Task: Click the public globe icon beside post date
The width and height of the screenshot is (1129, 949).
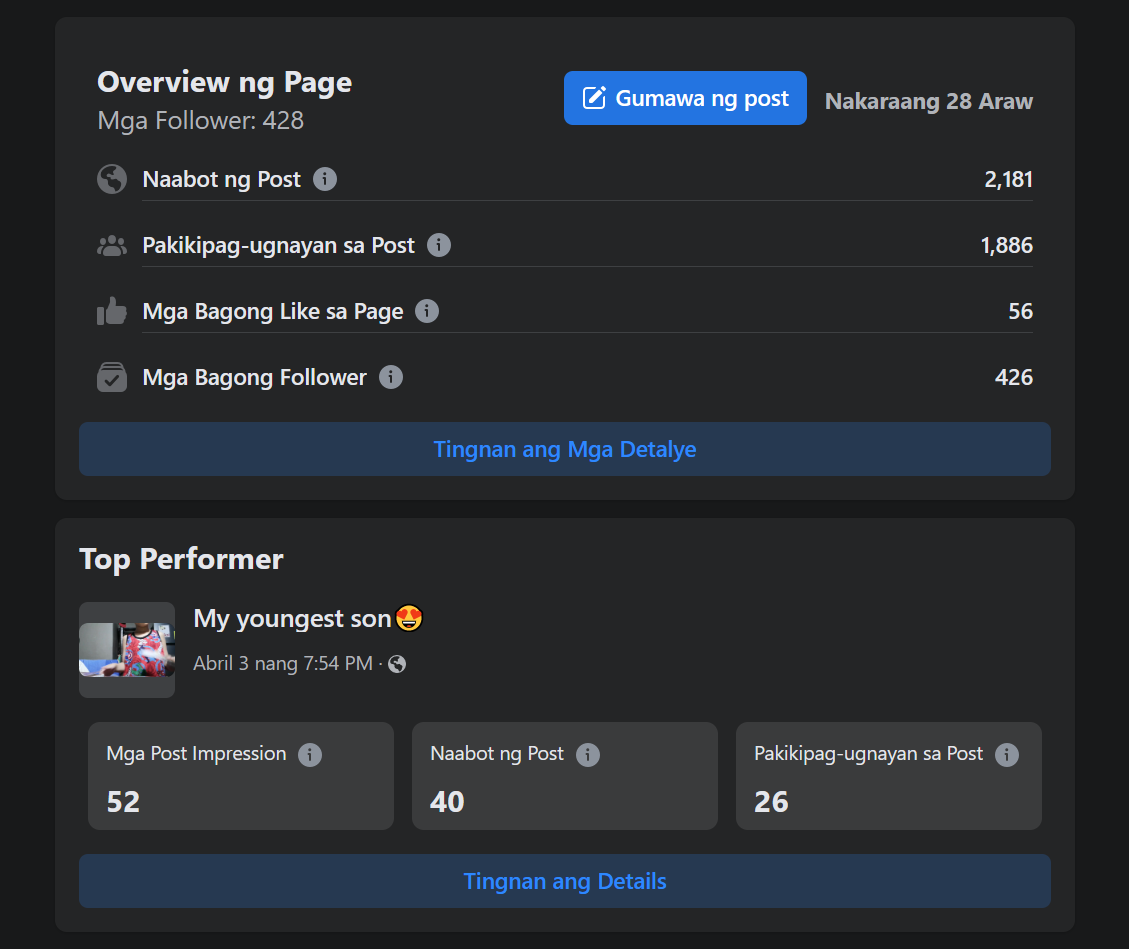Action: [397, 664]
